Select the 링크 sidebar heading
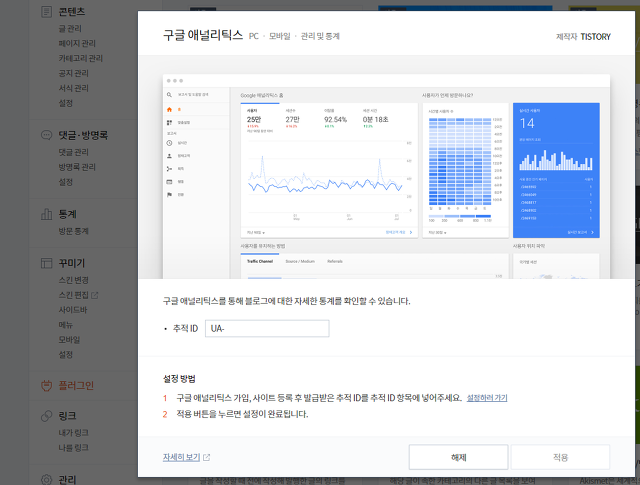Viewport: 640px width, 485px height. coord(67,416)
